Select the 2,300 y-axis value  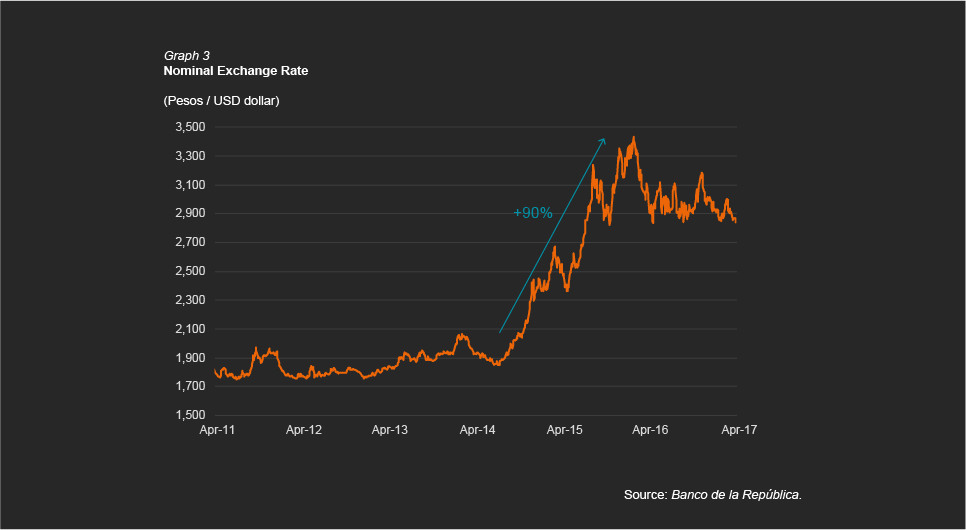point(190,300)
